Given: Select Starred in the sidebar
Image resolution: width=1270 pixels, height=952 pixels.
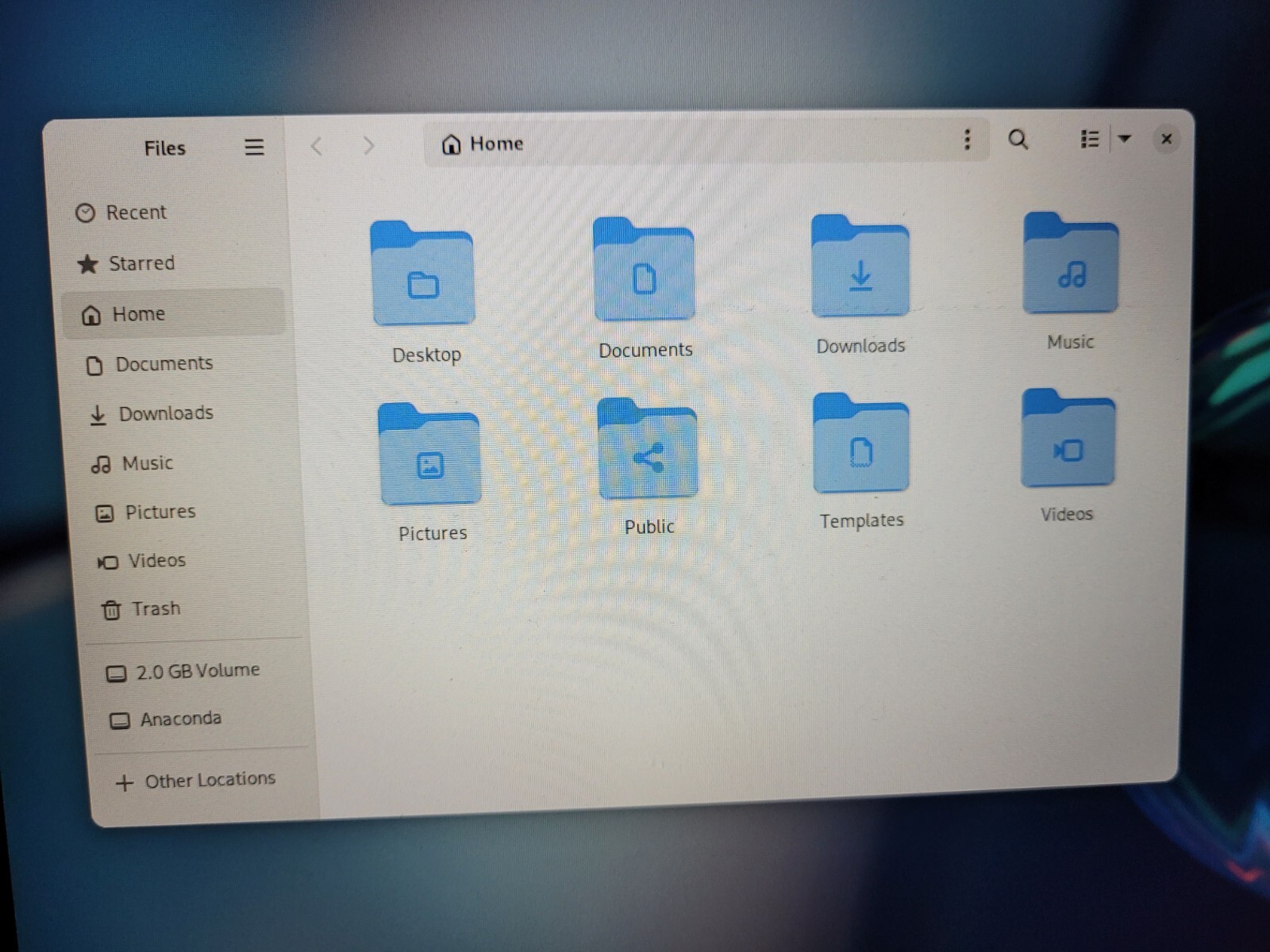Looking at the screenshot, I should pyautogui.click(x=172, y=263).
